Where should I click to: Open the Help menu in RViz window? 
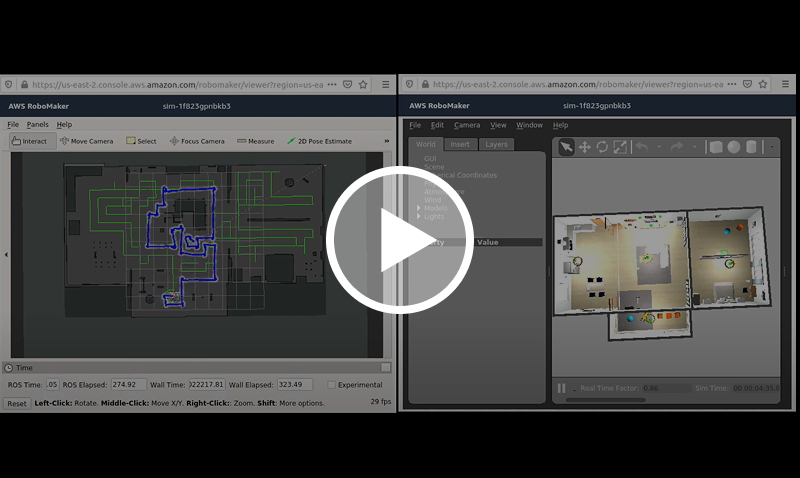coord(64,124)
